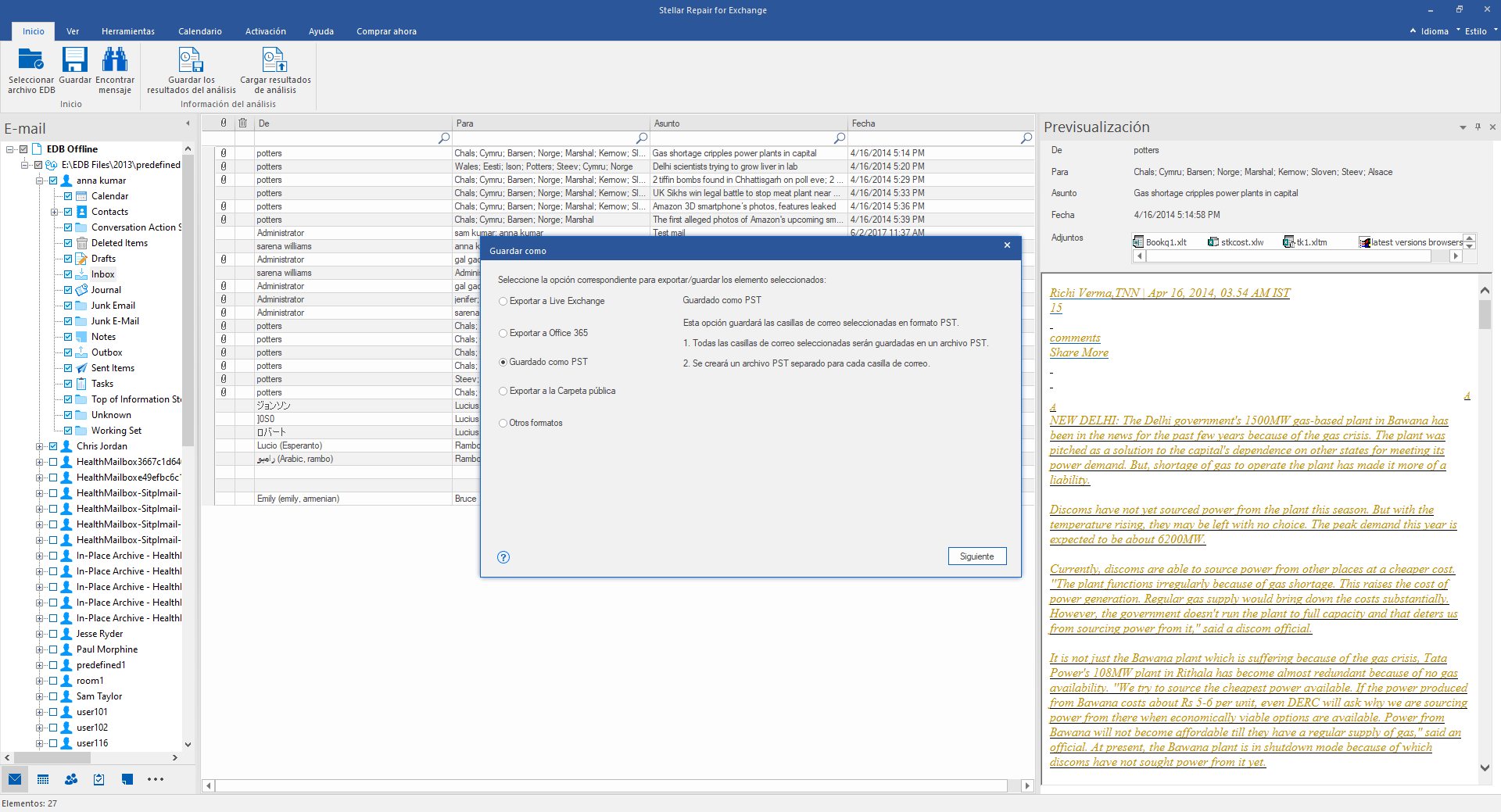This screenshot has height=812, width=1501.
Task: Check the Jesse Ryder mailbox checkbox
Action: [x=53, y=634]
